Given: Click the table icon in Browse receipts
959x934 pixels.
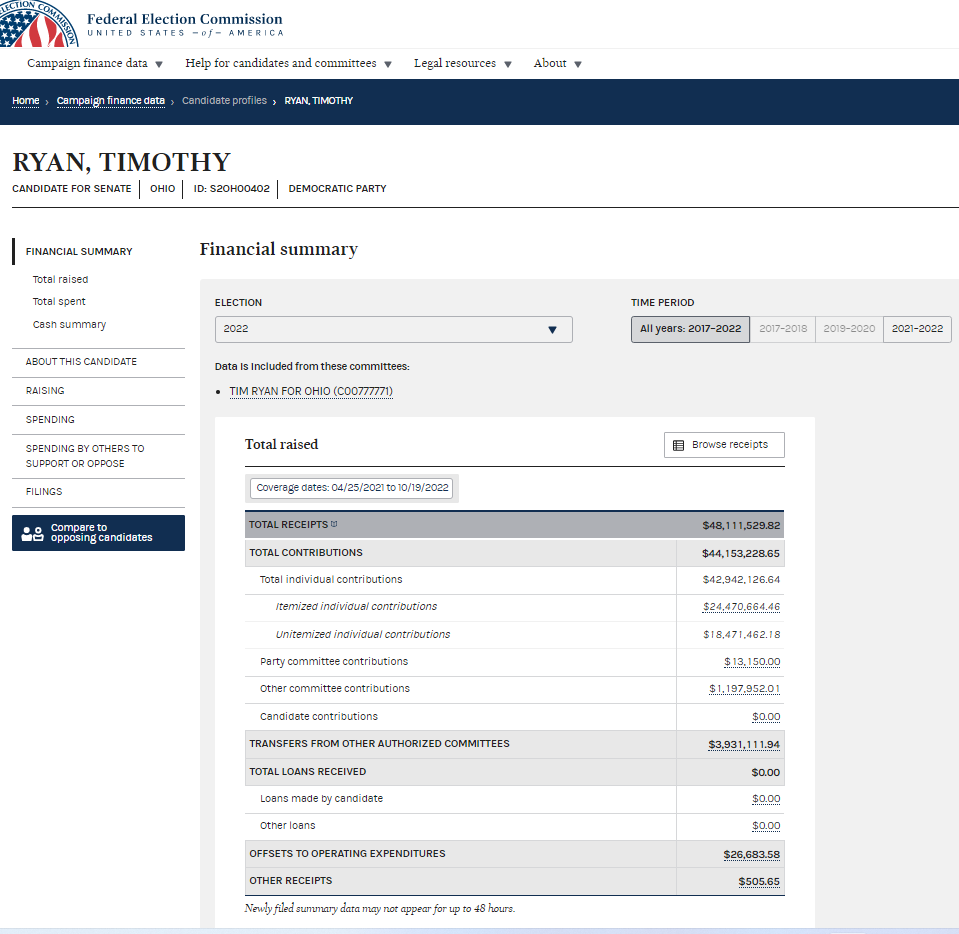Looking at the screenshot, I should (679, 445).
